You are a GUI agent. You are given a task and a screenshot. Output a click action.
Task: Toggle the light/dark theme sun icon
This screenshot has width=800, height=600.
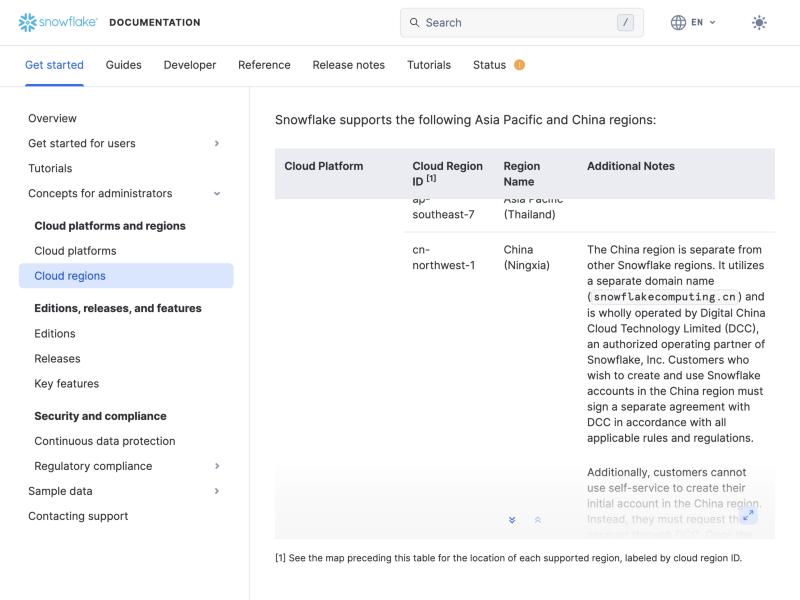pyautogui.click(x=759, y=22)
